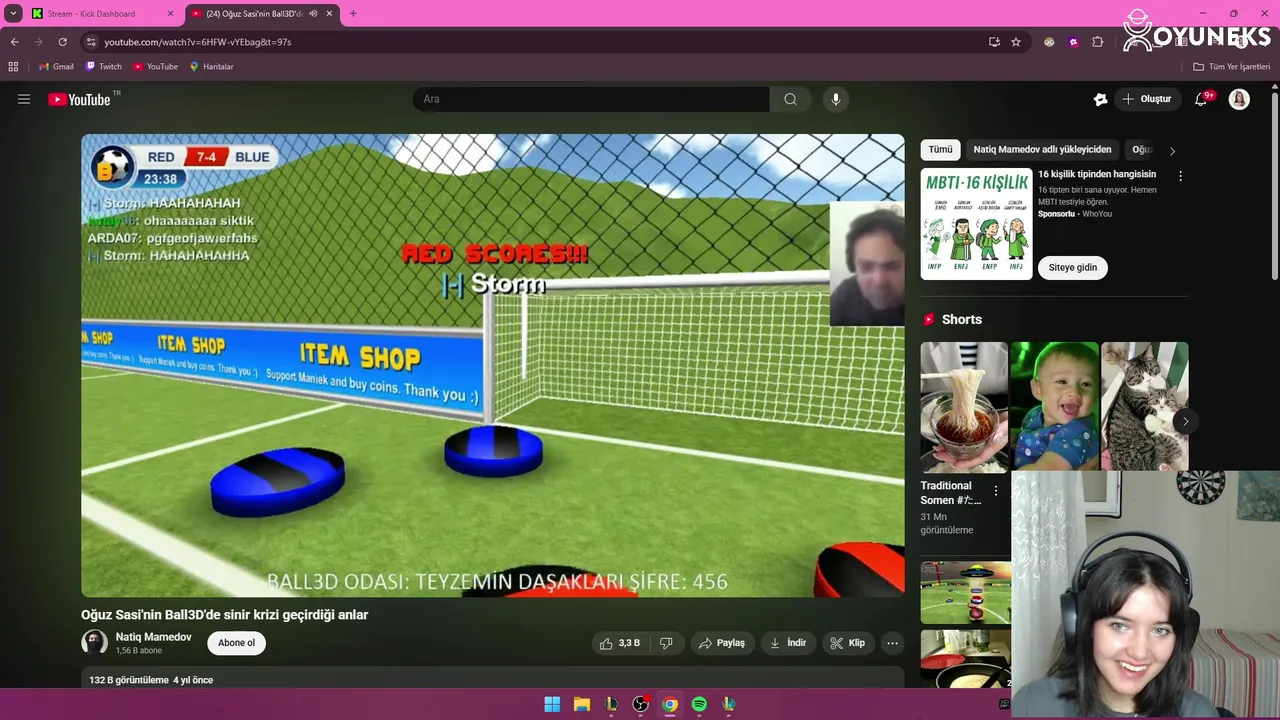Go back with browser back arrow
Viewport: 1280px width, 720px height.
[14, 42]
